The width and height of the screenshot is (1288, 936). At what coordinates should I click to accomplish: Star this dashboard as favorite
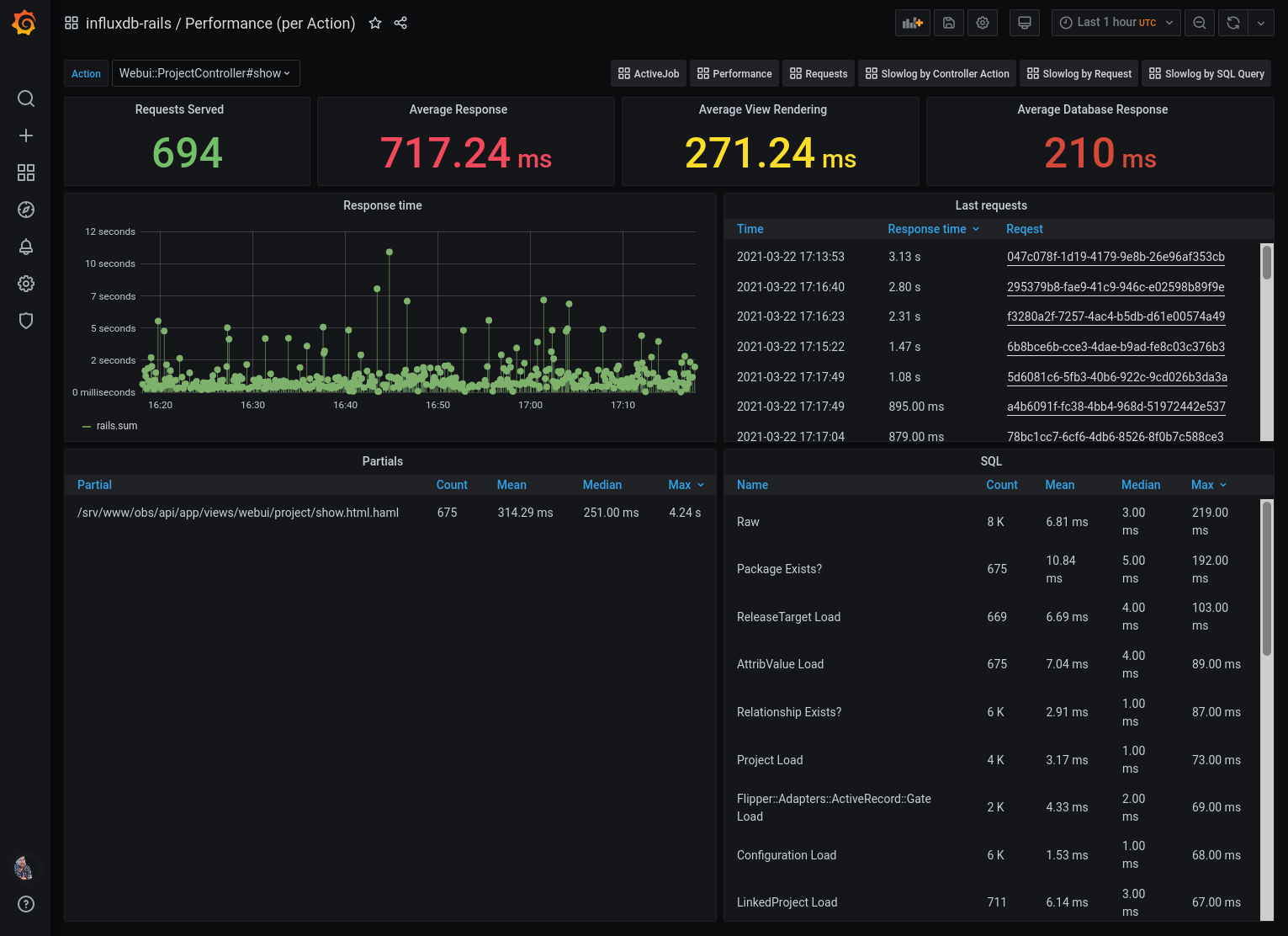click(x=375, y=24)
